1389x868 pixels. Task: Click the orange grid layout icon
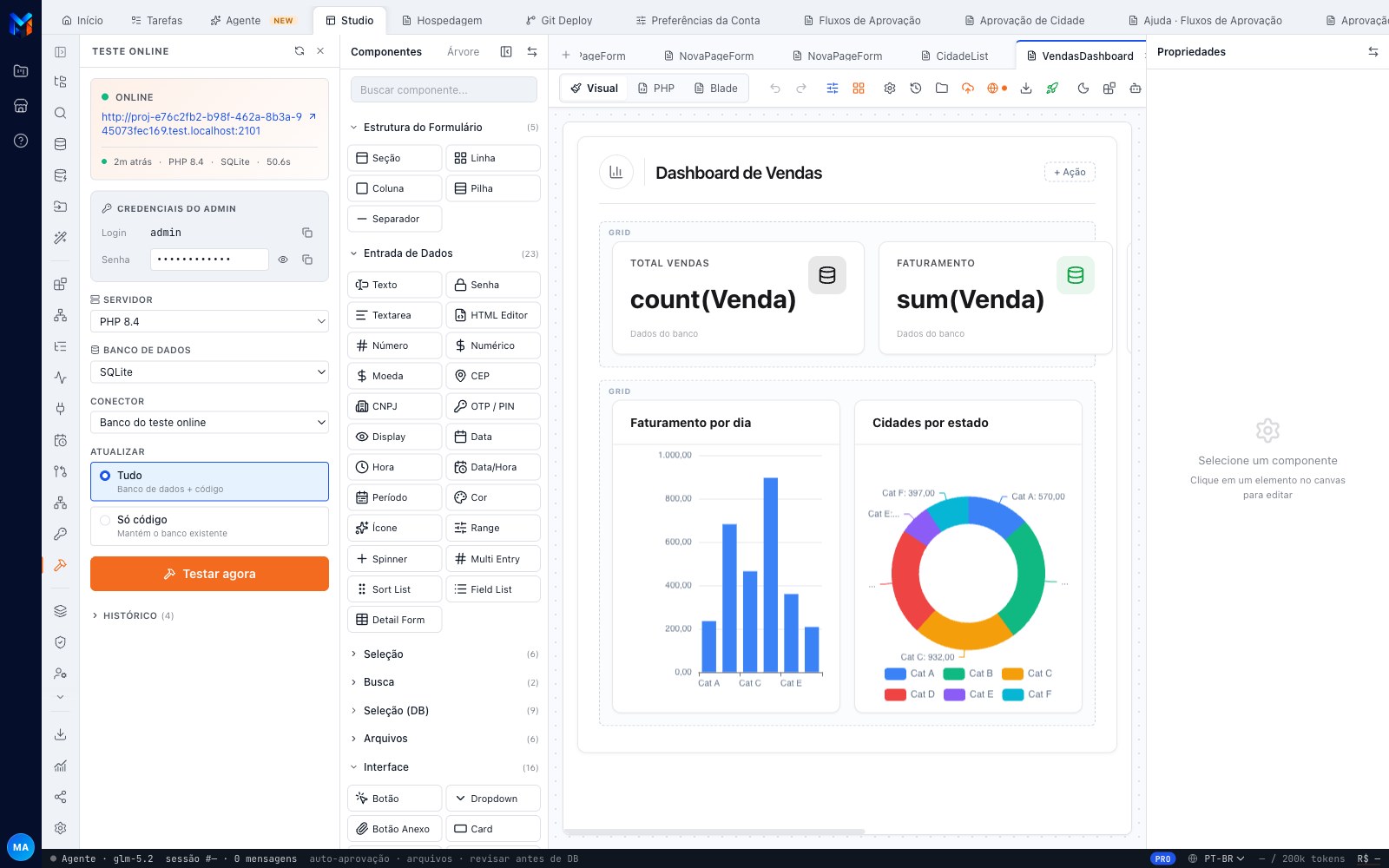[859, 89]
